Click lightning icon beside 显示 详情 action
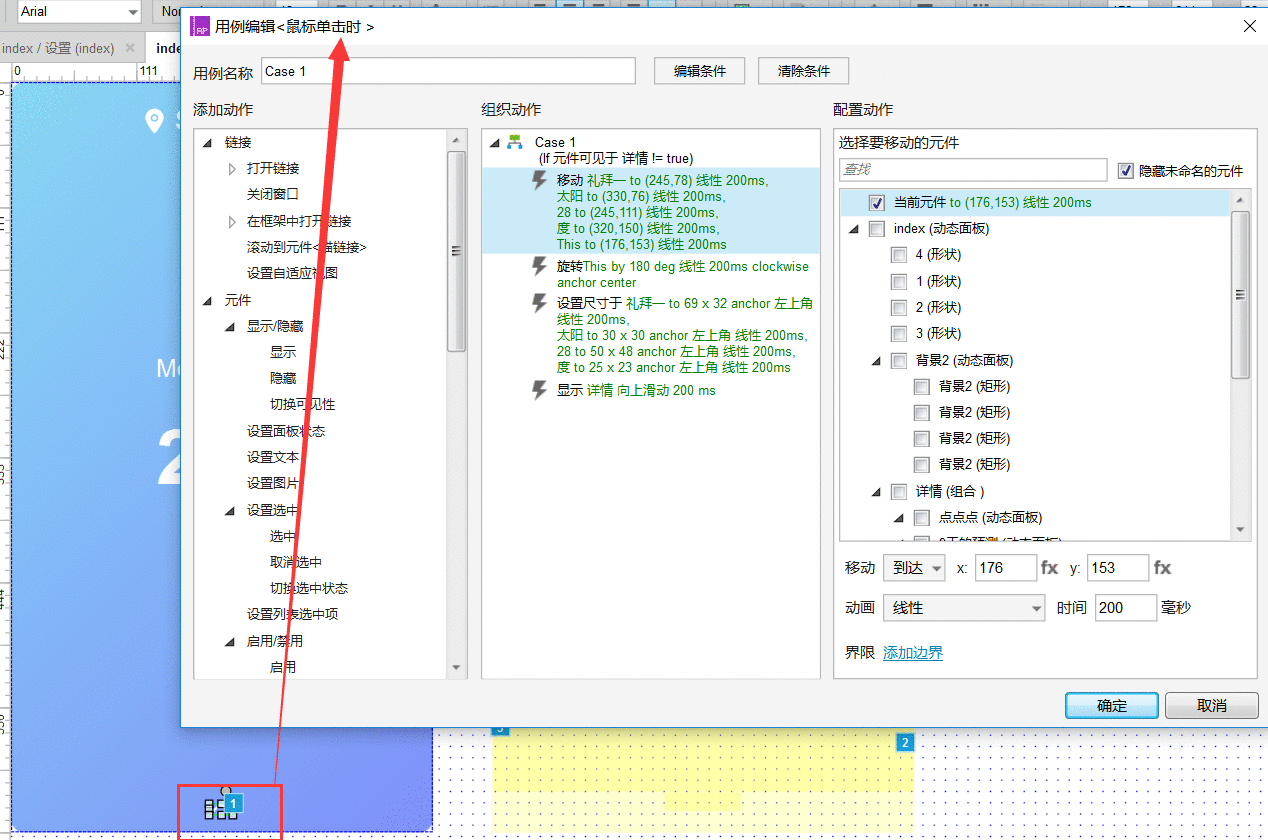The width and height of the screenshot is (1268, 840). point(539,390)
